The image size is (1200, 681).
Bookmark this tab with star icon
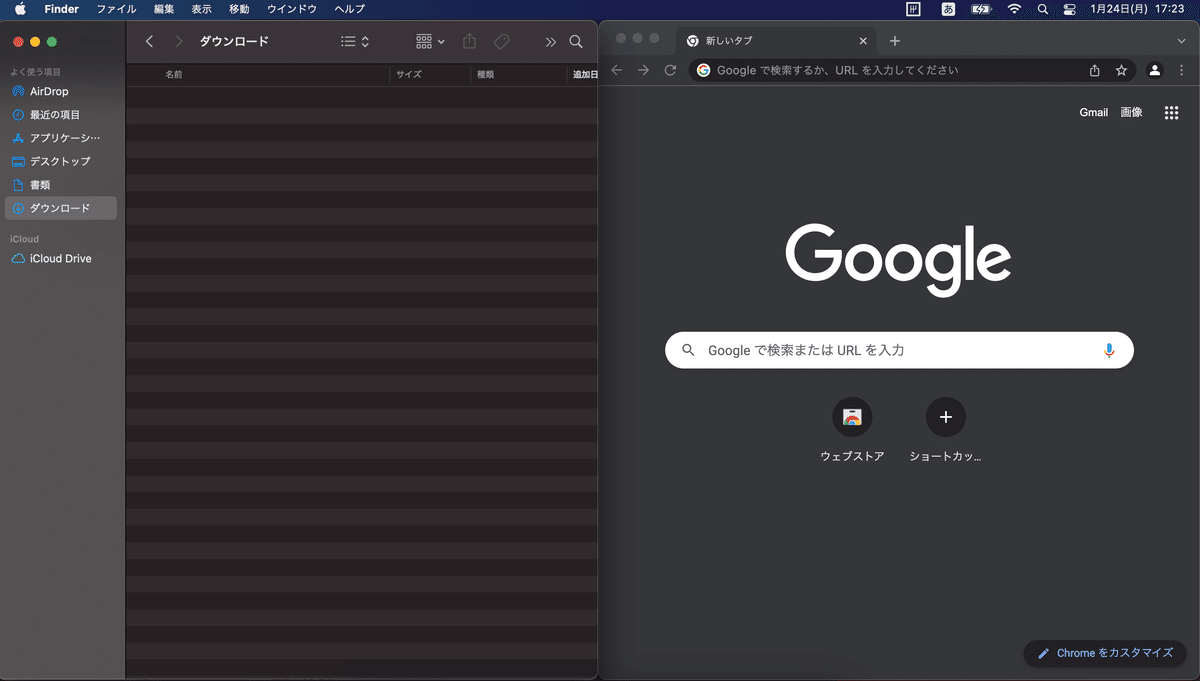[x=1121, y=70]
